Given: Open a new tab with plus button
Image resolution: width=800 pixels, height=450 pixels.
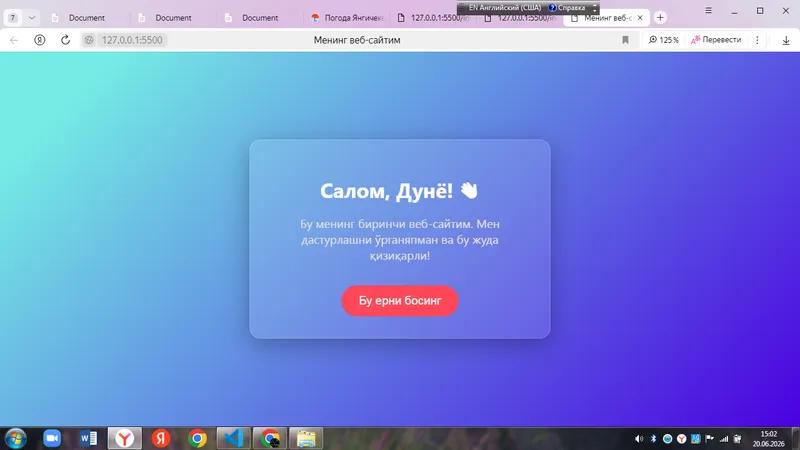Looking at the screenshot, I should pyautogui.click(x=660, y=18).
